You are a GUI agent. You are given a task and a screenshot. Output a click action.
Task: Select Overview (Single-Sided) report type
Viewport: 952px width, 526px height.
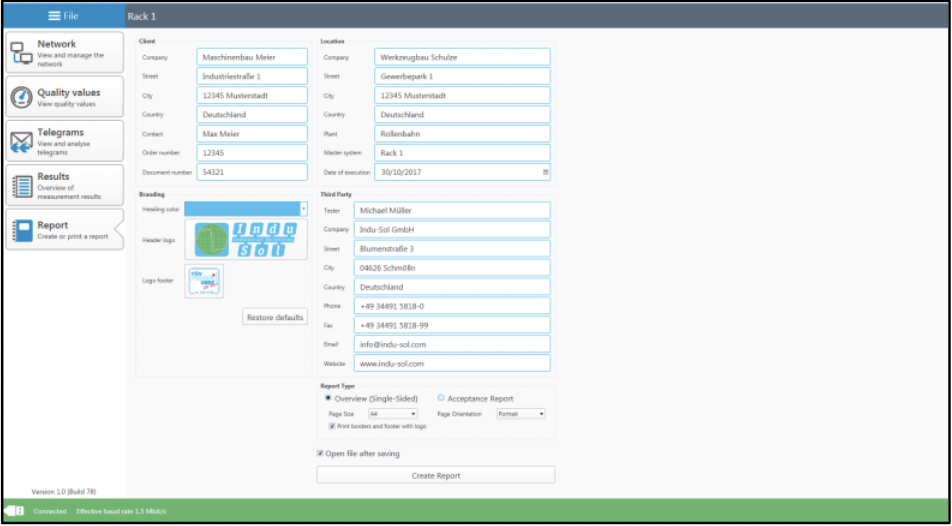[328, 398]
